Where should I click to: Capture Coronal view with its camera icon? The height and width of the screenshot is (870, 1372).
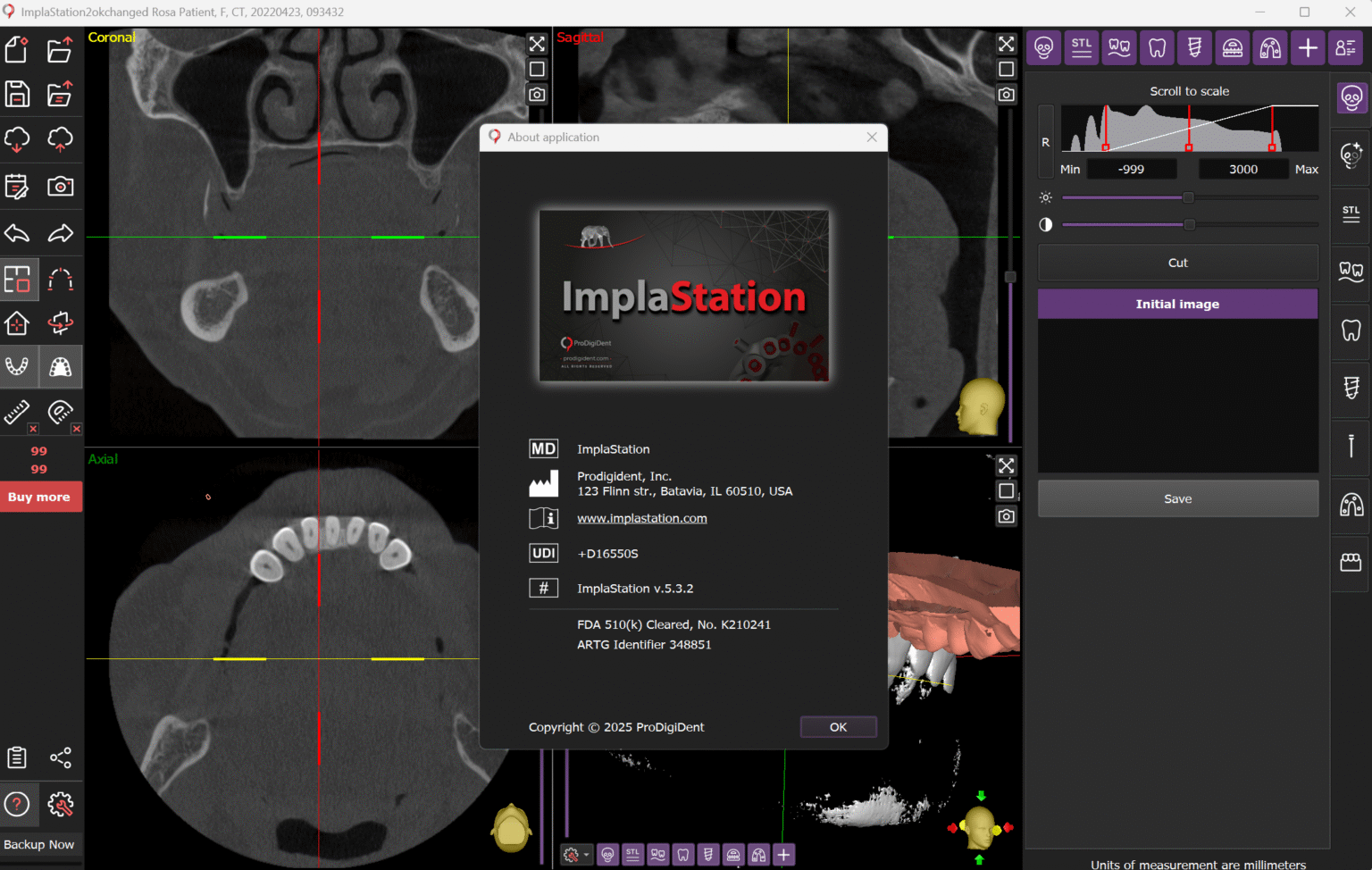[537, 94]
